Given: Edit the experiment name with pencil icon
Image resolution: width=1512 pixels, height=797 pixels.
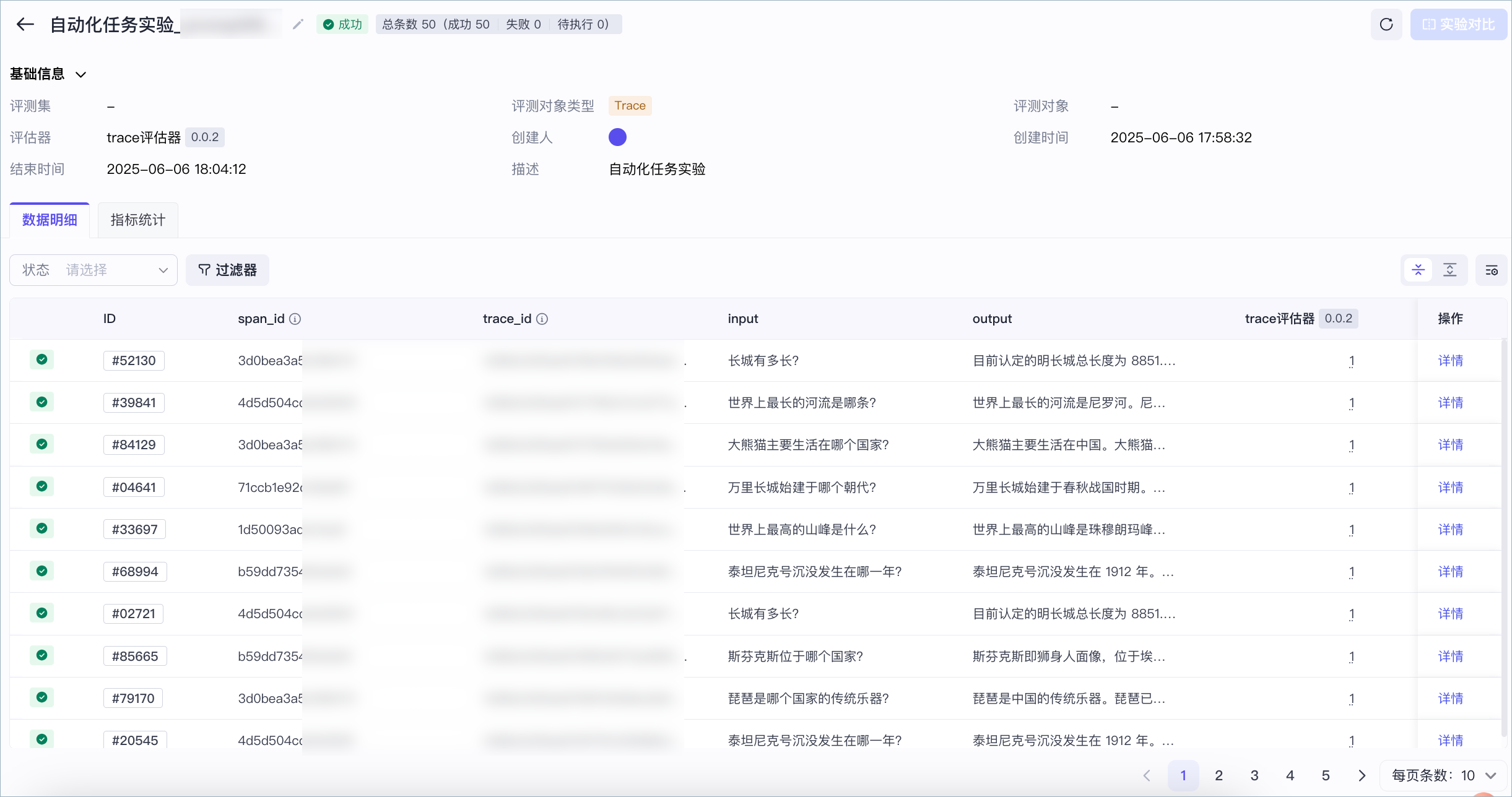Looking at the screenshot, I should pos(298,24).
